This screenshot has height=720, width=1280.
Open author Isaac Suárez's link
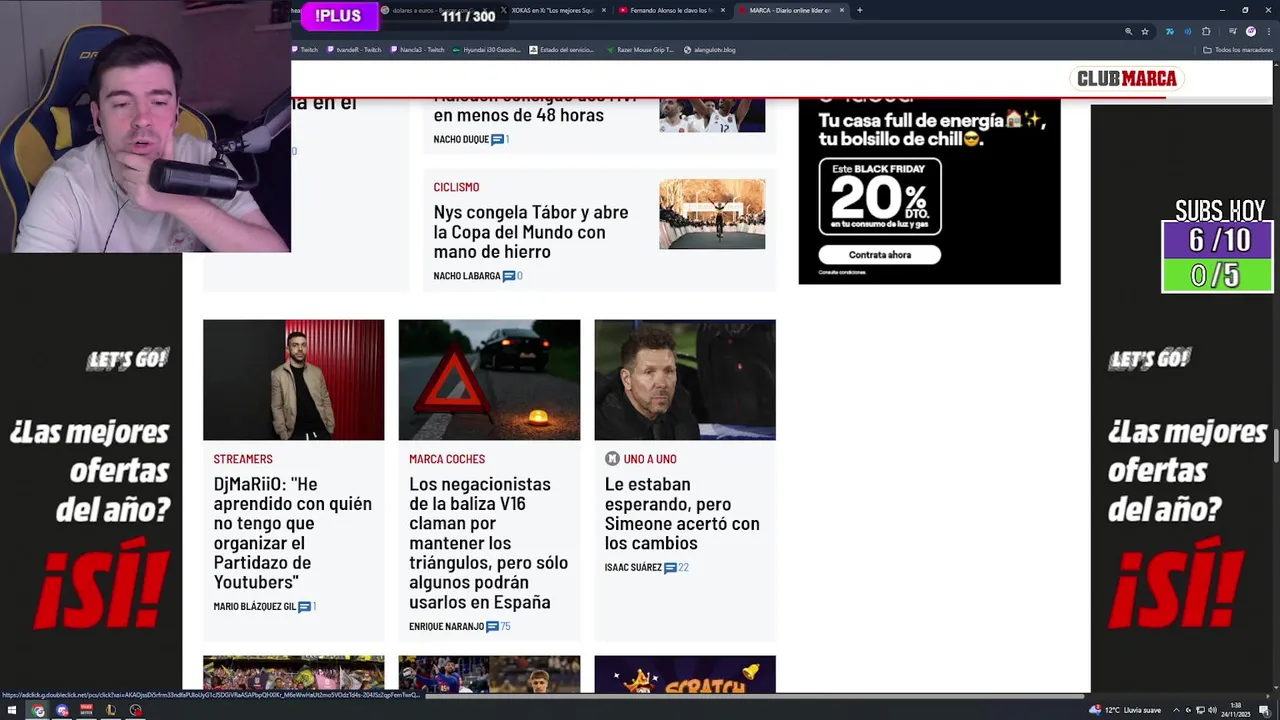point(633,568)
